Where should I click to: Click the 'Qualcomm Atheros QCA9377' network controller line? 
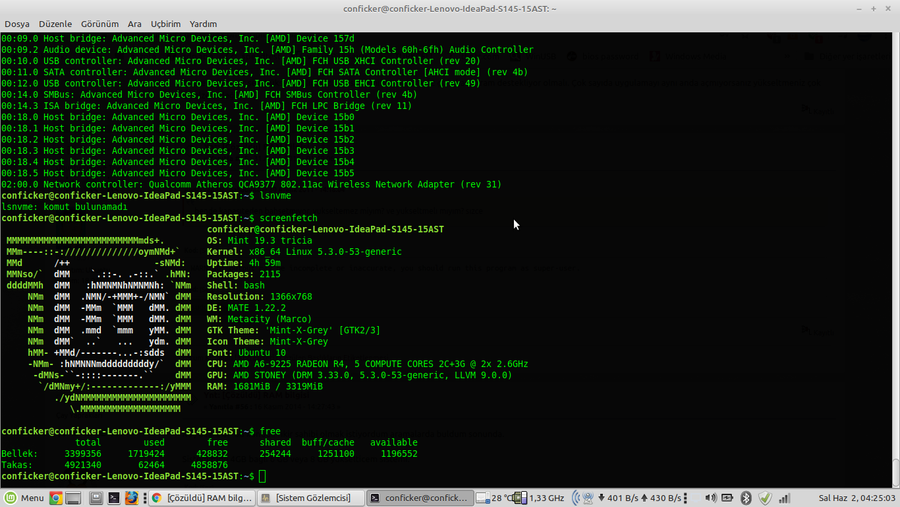tap(251, 184)
